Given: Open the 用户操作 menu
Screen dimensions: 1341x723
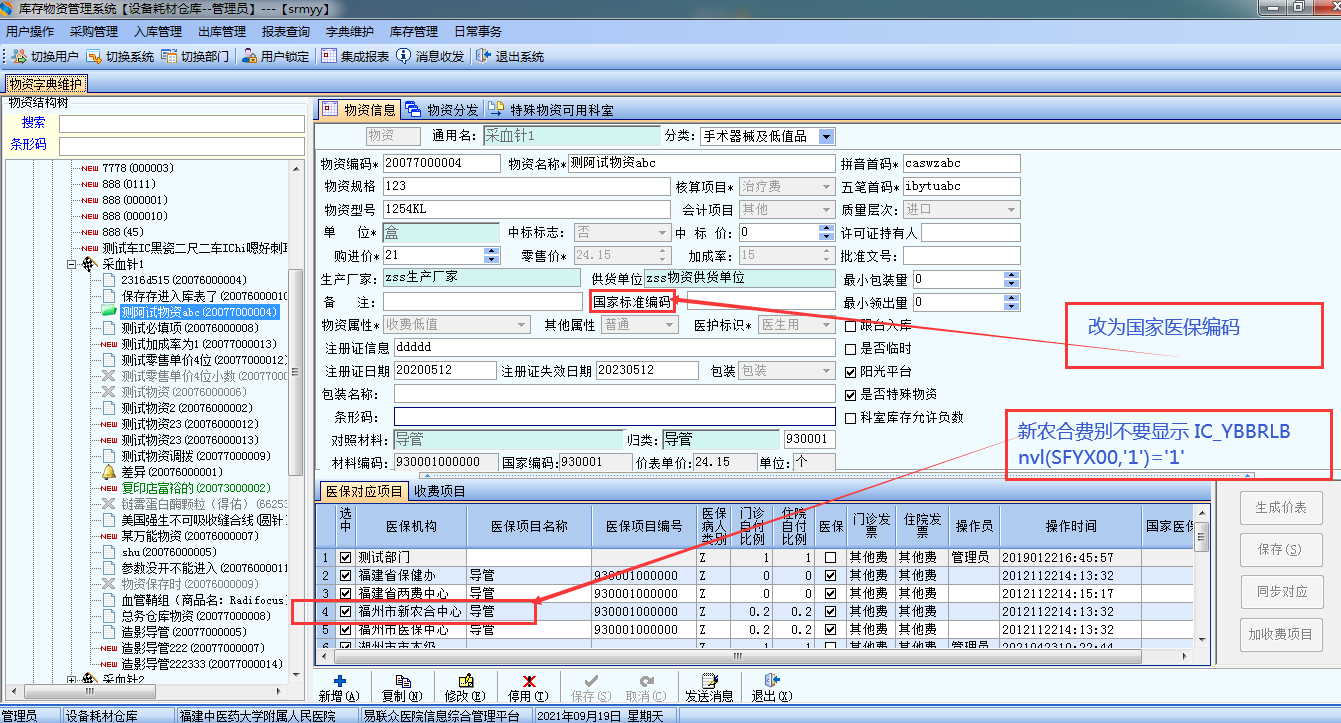Looking at the screenshot, I should pos(30,32).
